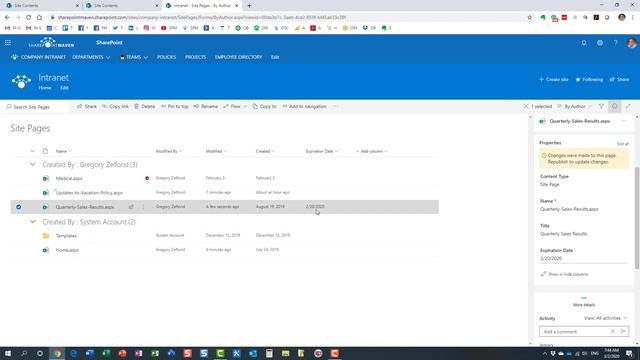Click the Add column header
640x360 pixels.
[371, 151]
